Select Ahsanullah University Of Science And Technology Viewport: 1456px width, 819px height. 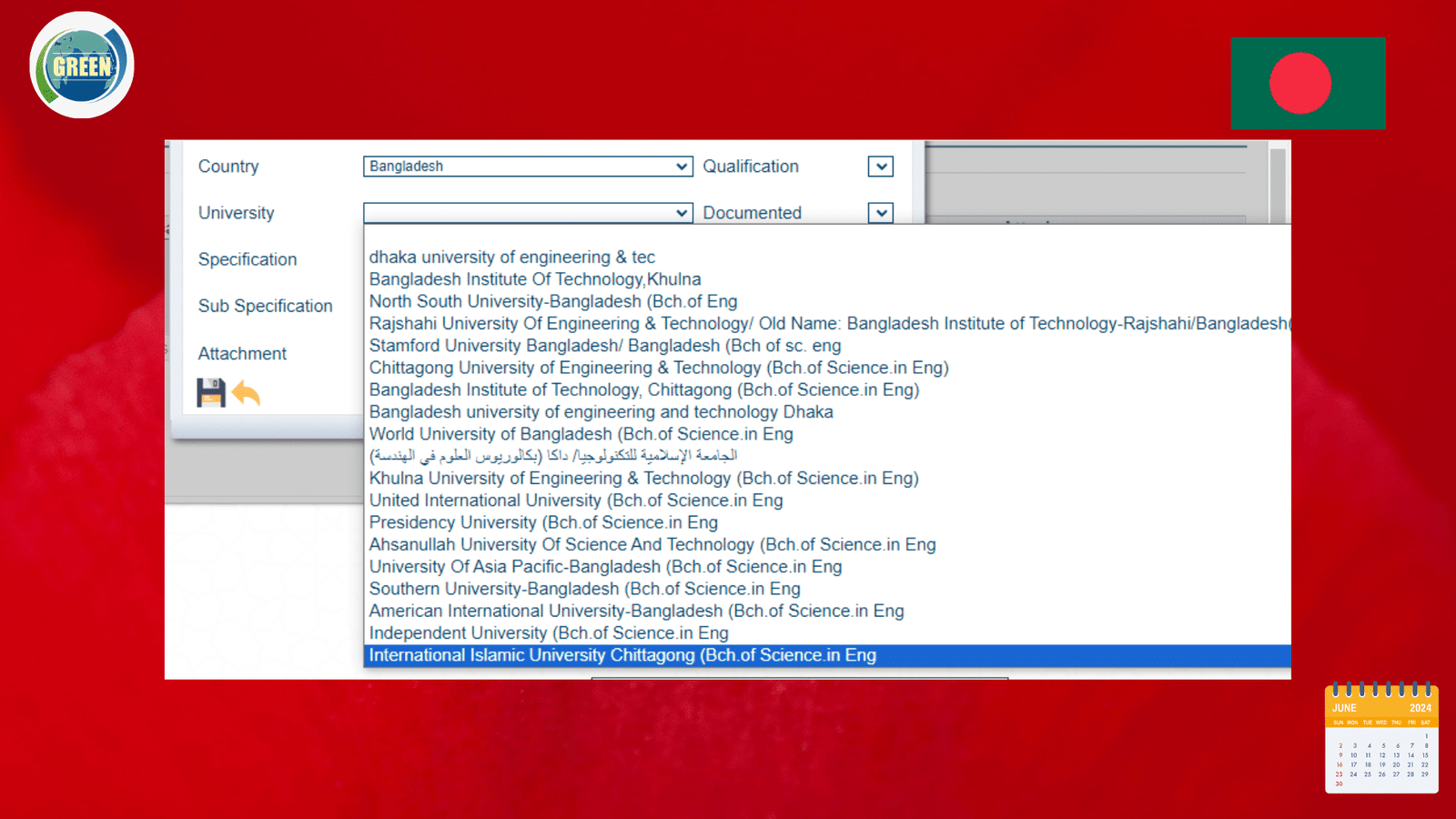tap(652, 545)
